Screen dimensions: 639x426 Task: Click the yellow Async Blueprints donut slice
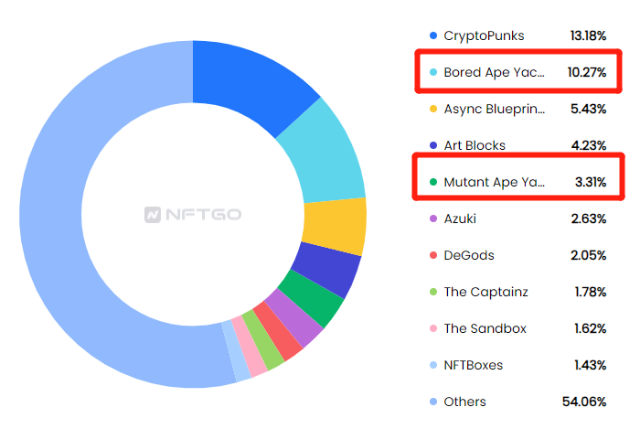tap(333, 225)
